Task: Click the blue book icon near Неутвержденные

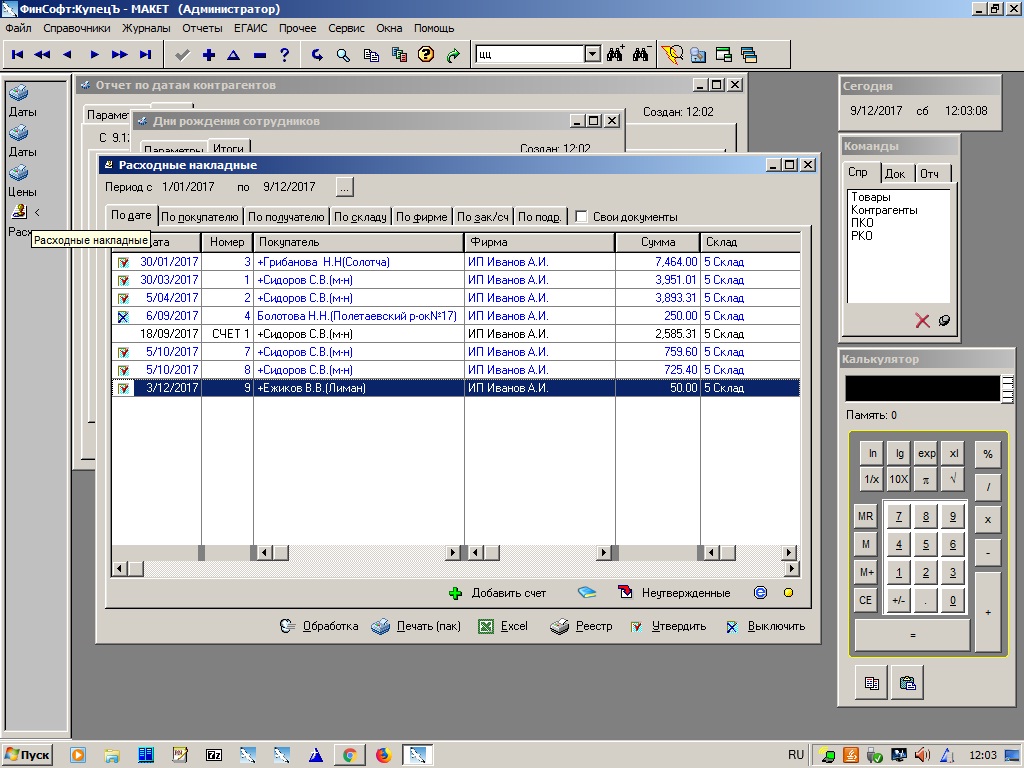Action: (x=587, y=593)
